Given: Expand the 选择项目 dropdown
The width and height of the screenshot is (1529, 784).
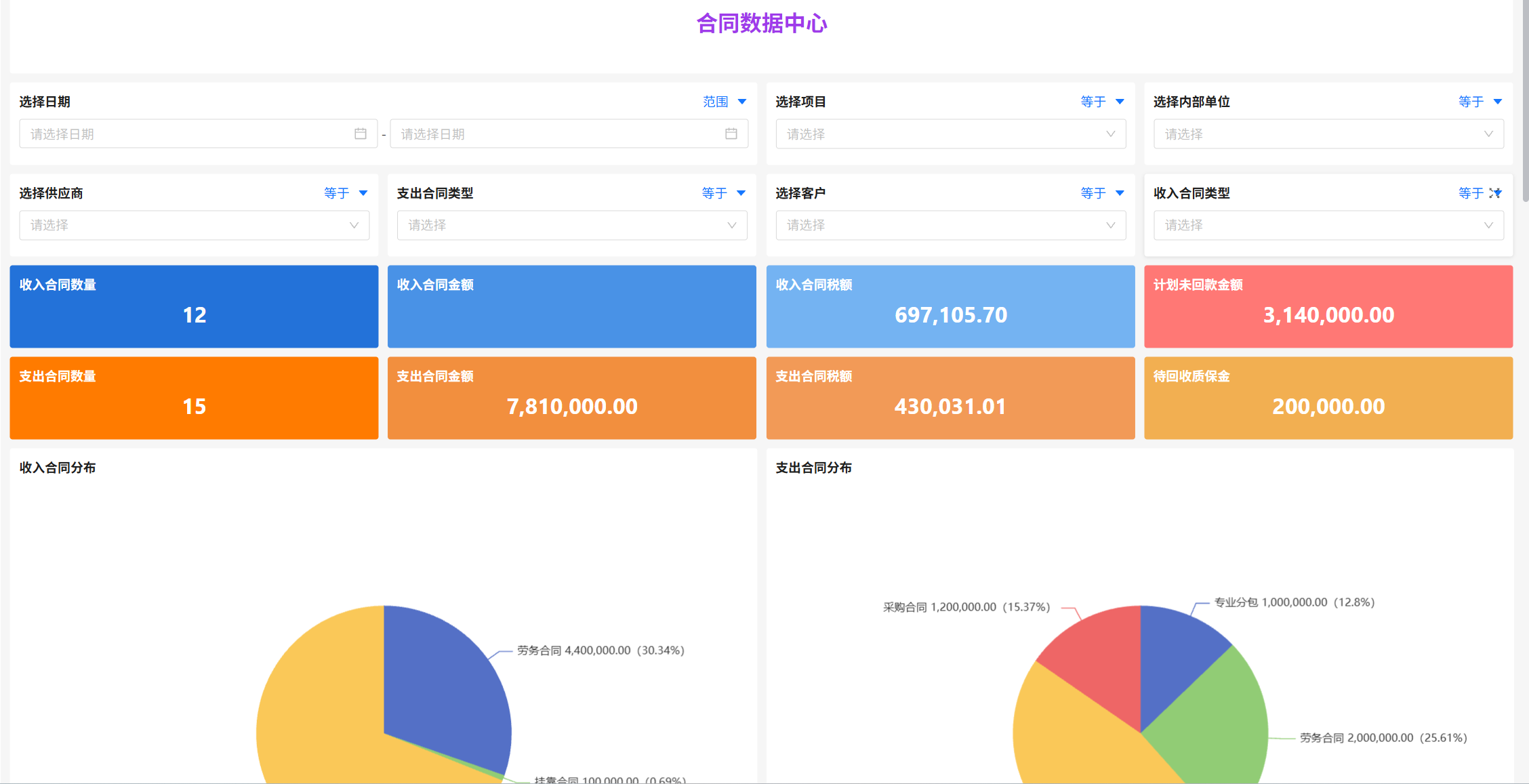Looking at the screenshot, I should coord(950,134).
